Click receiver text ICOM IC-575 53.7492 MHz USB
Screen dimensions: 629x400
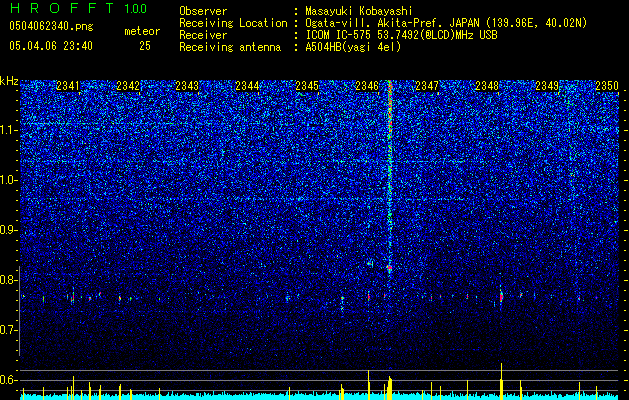401,35
